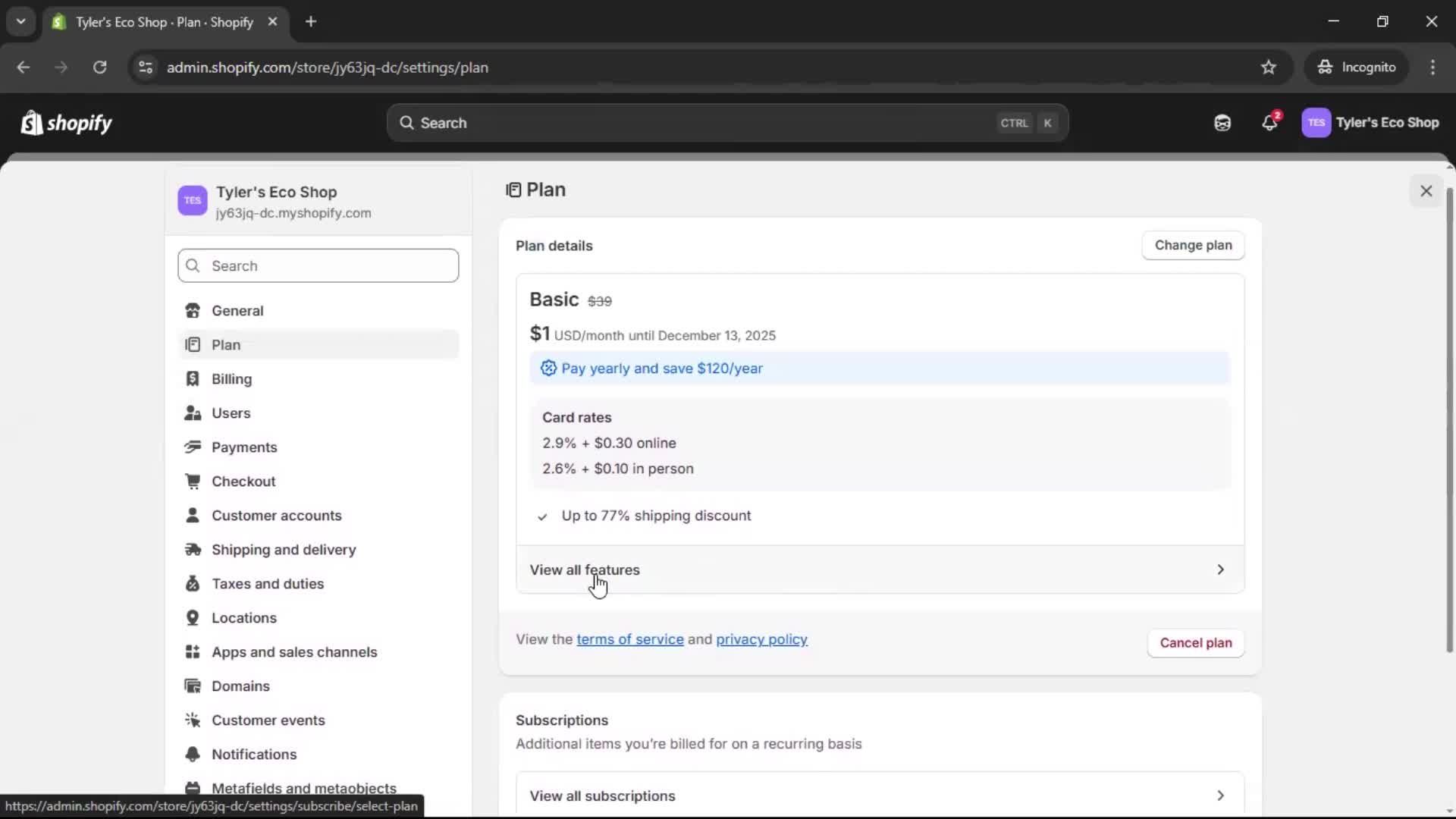1456x819 pixels.
Task: Click the Apps and sales channels icon
Action: pos(193,652)
